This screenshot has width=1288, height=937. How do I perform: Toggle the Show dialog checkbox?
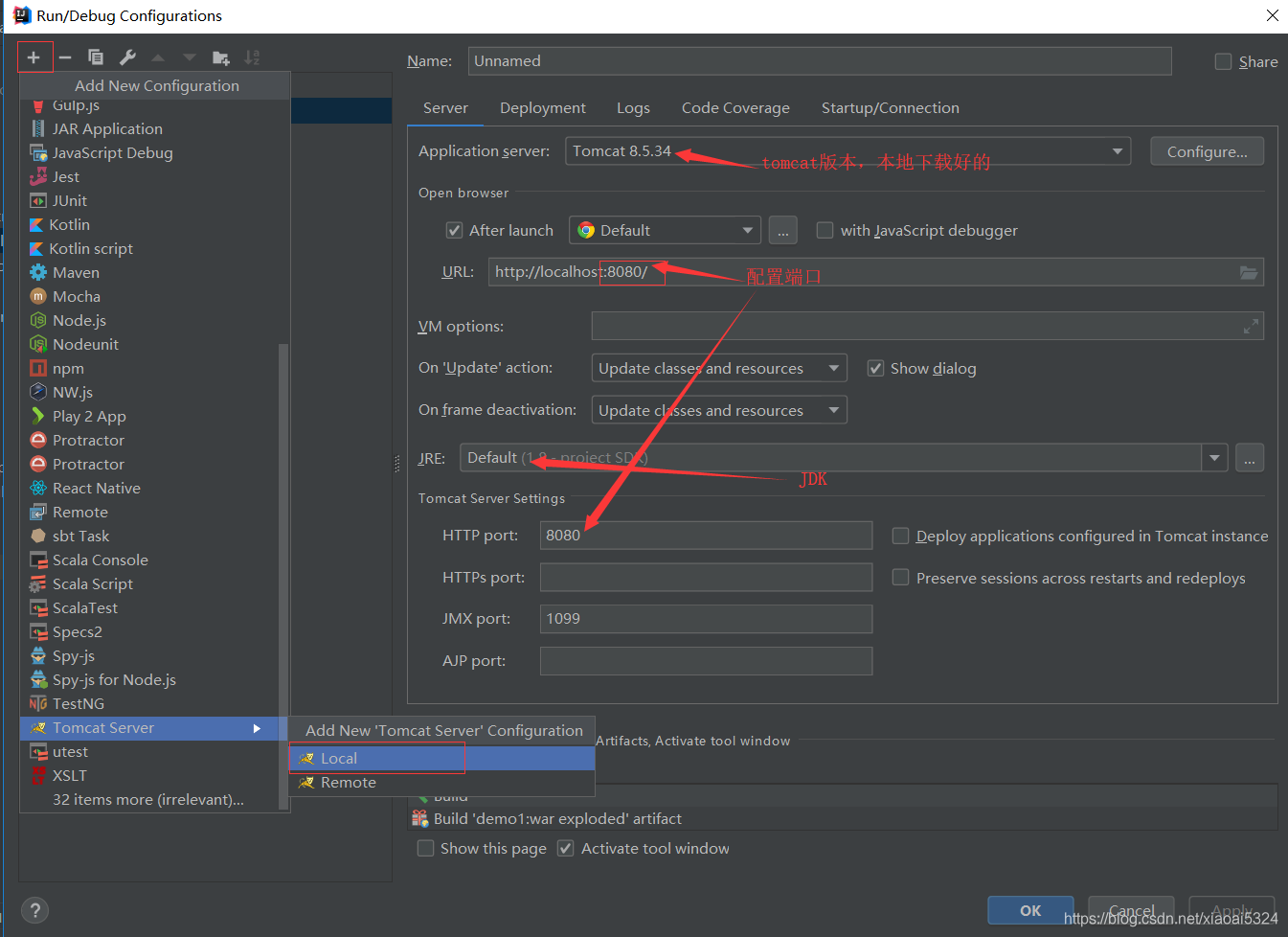pos(875,368)
